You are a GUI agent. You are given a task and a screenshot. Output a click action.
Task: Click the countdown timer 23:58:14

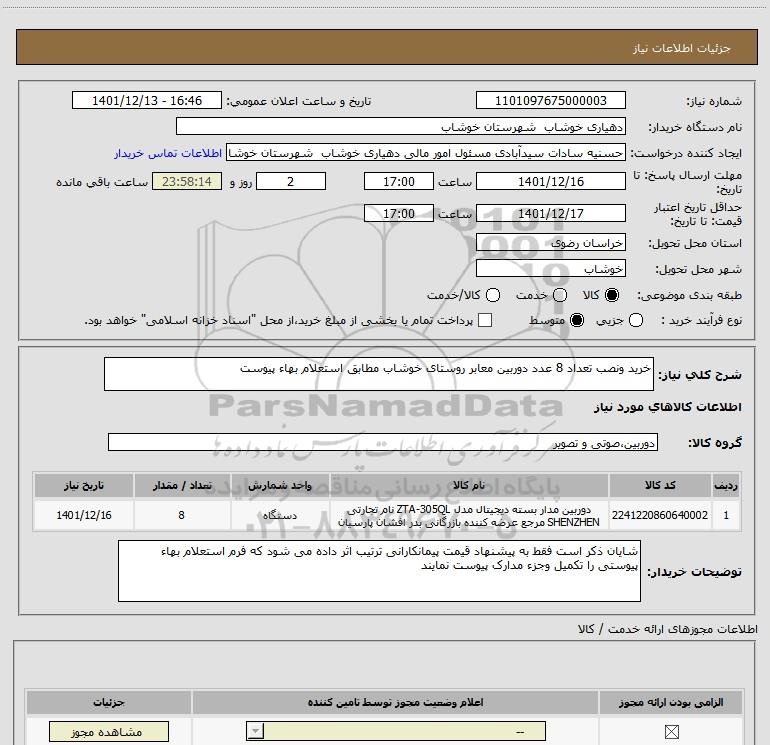point(187,181)
